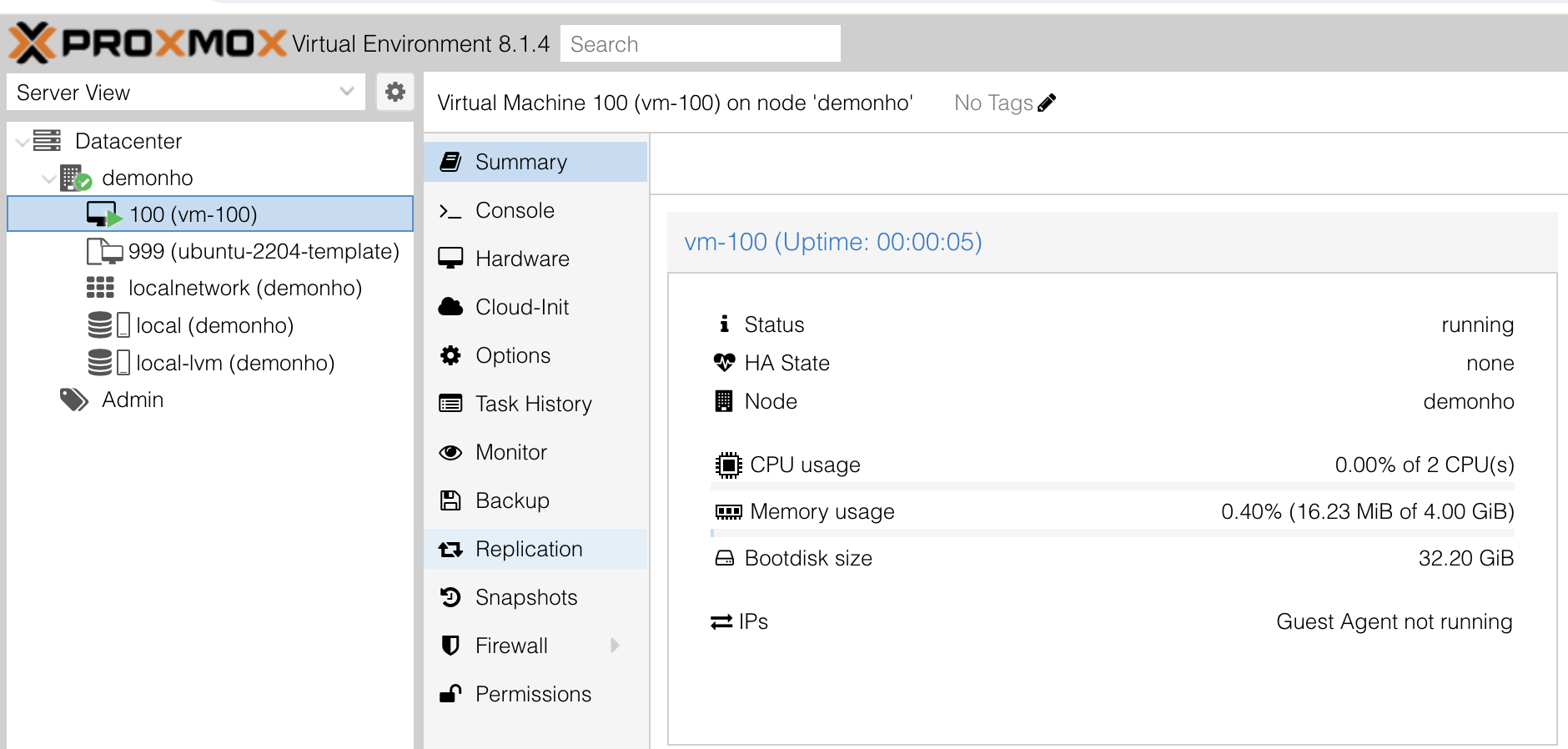
Task: Open the Console tab
Action: pyautogui.click(x=515, y=210)
